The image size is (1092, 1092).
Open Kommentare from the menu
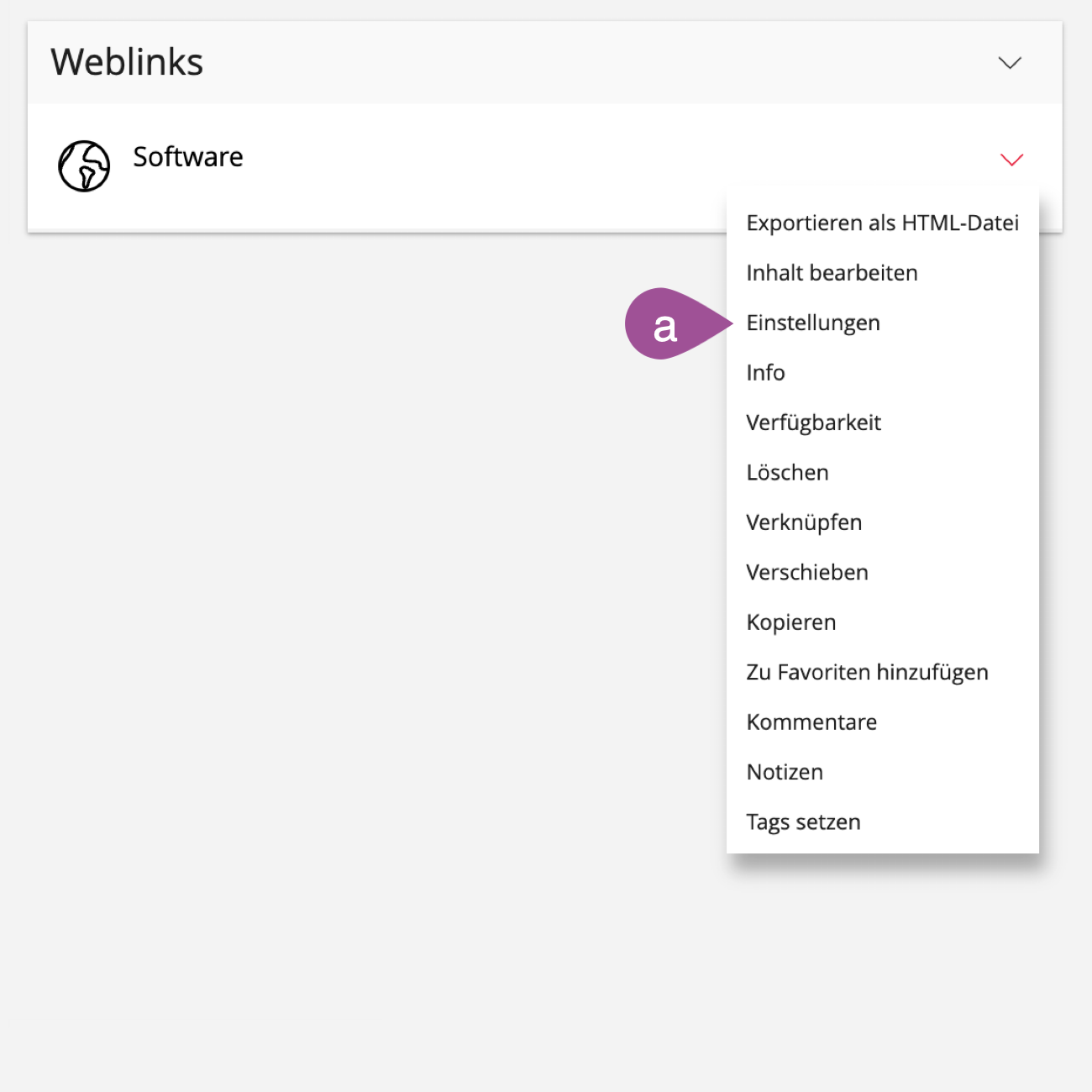(811, 722)
